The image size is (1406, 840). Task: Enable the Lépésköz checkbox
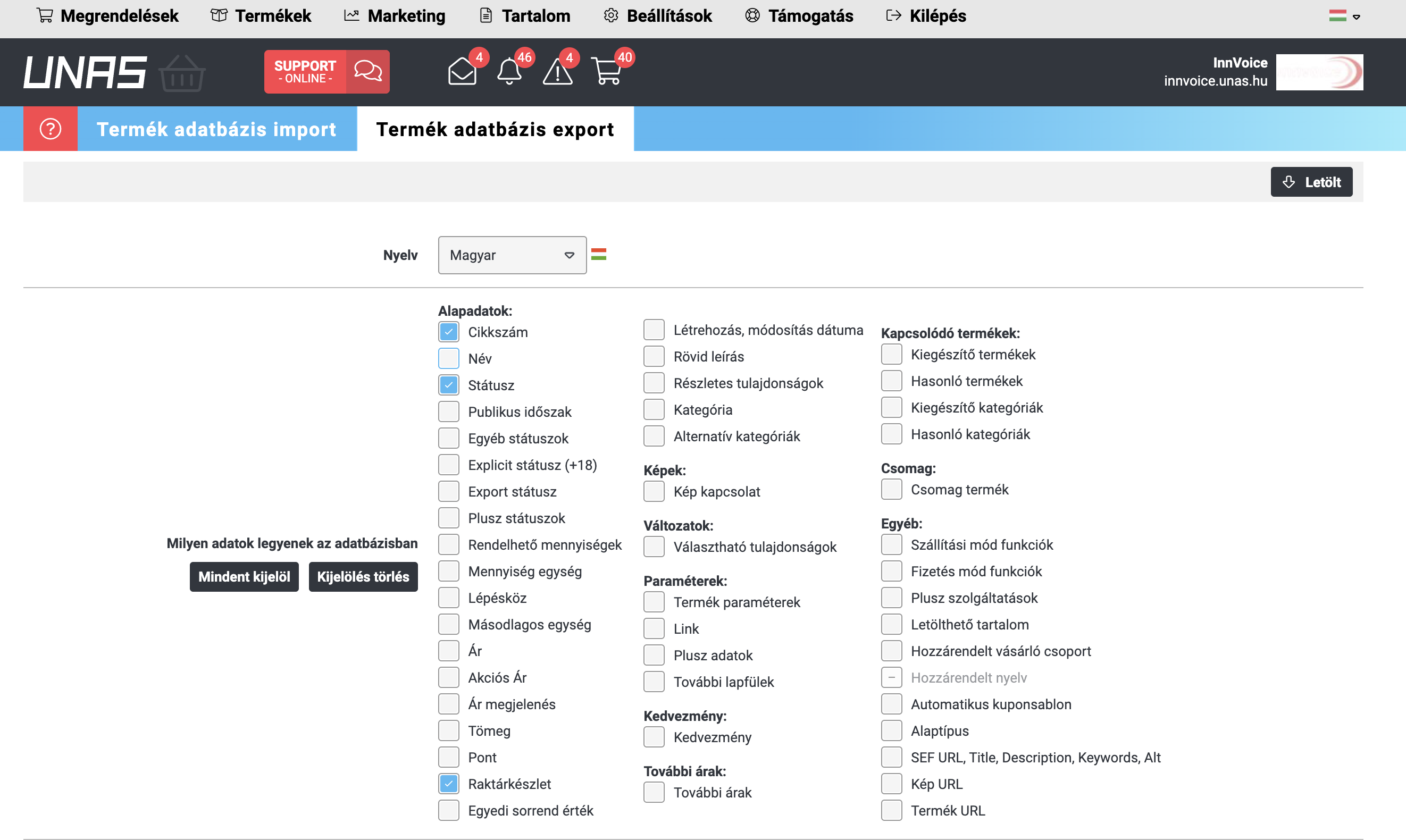449,598
